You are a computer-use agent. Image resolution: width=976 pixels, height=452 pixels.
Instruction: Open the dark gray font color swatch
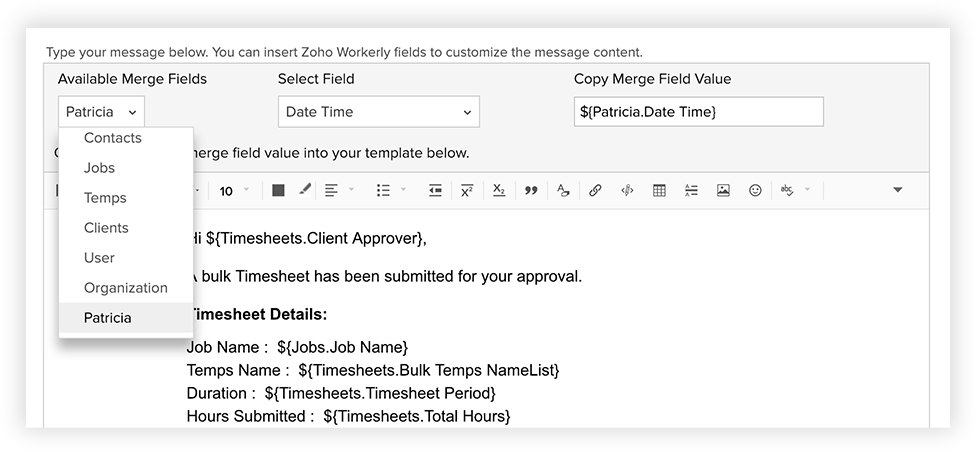(278, 190)
